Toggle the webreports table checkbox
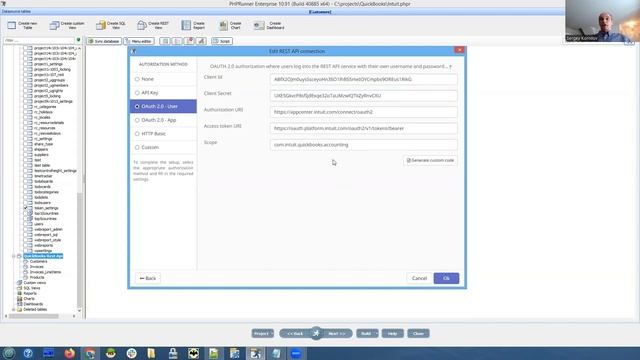This screenshot has width=640, height=360. (x=26, y=245)
